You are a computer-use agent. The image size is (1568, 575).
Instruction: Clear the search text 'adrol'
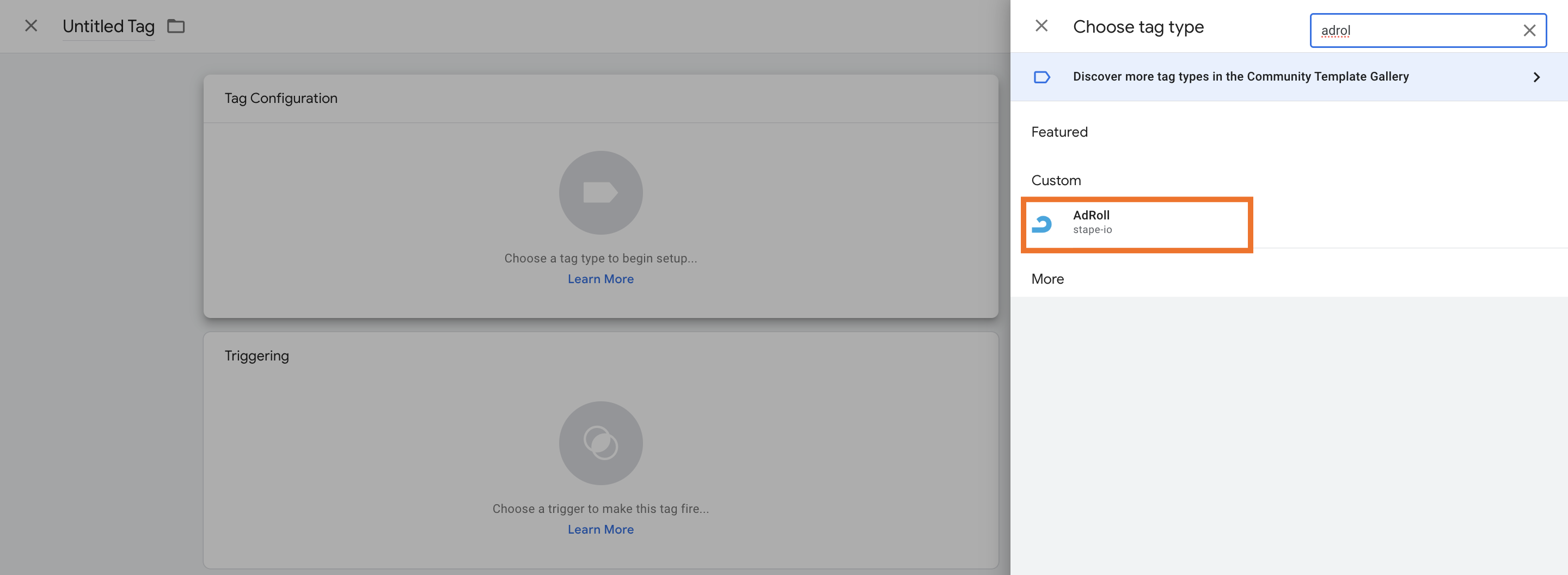pos(1529,30)
